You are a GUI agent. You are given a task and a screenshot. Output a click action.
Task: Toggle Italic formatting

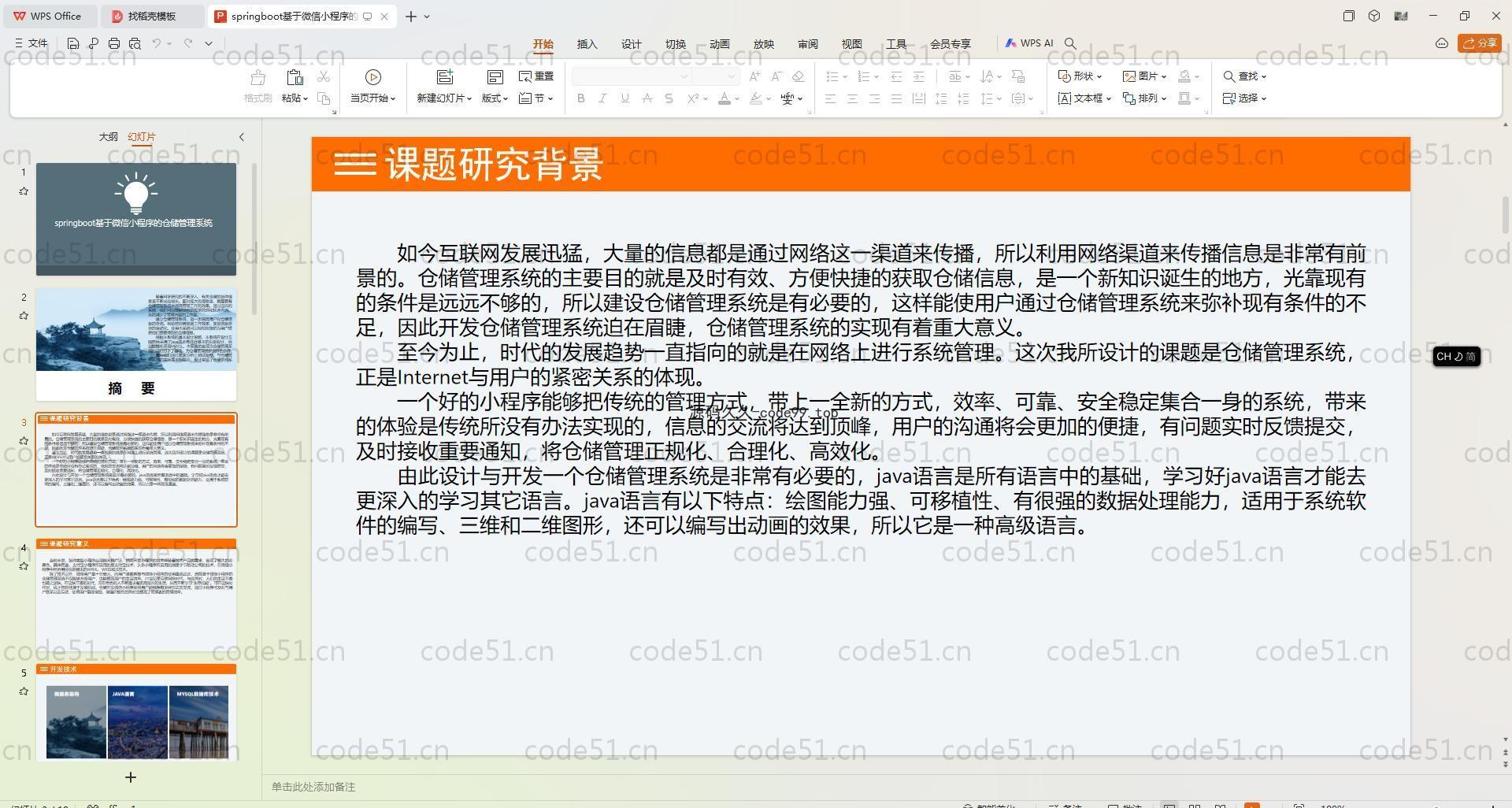point(602,98)
